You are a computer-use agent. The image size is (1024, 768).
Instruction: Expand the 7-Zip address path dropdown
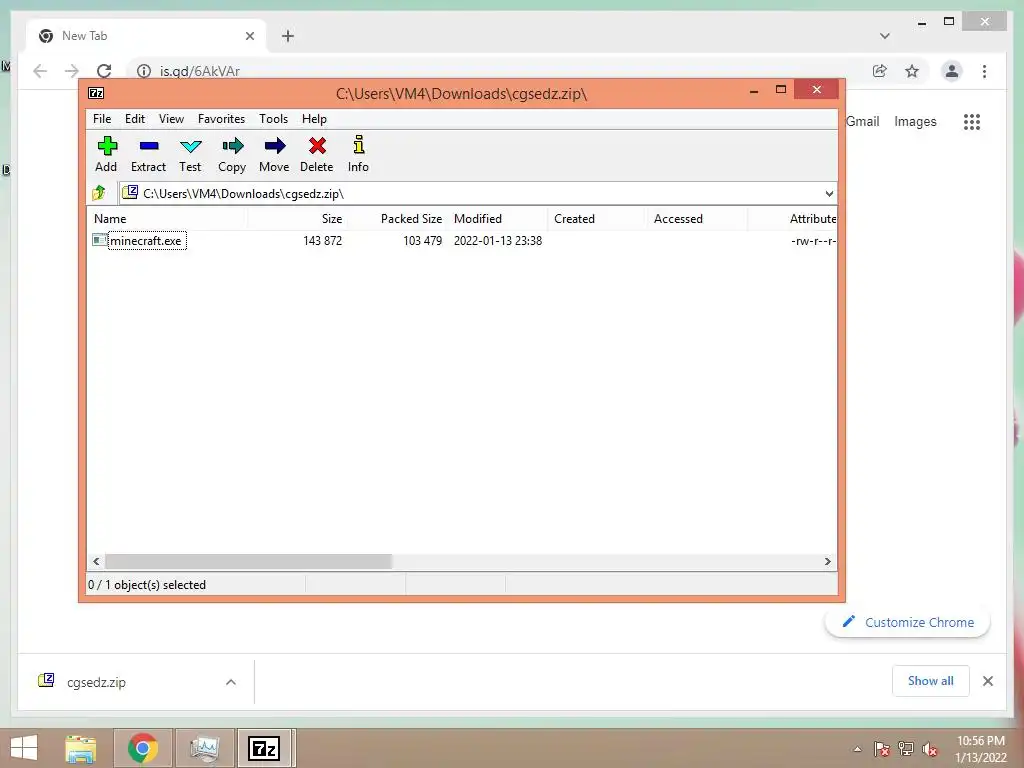coord(829,193)
